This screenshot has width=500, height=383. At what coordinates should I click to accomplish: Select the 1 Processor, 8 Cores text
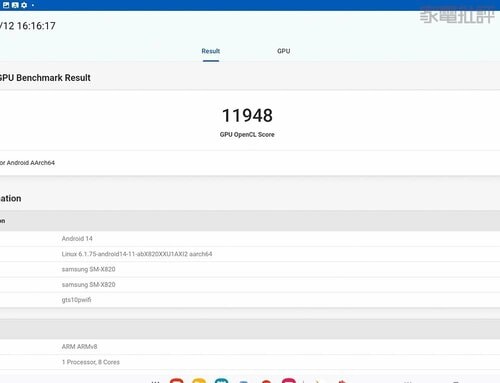(x=91, y=362)
